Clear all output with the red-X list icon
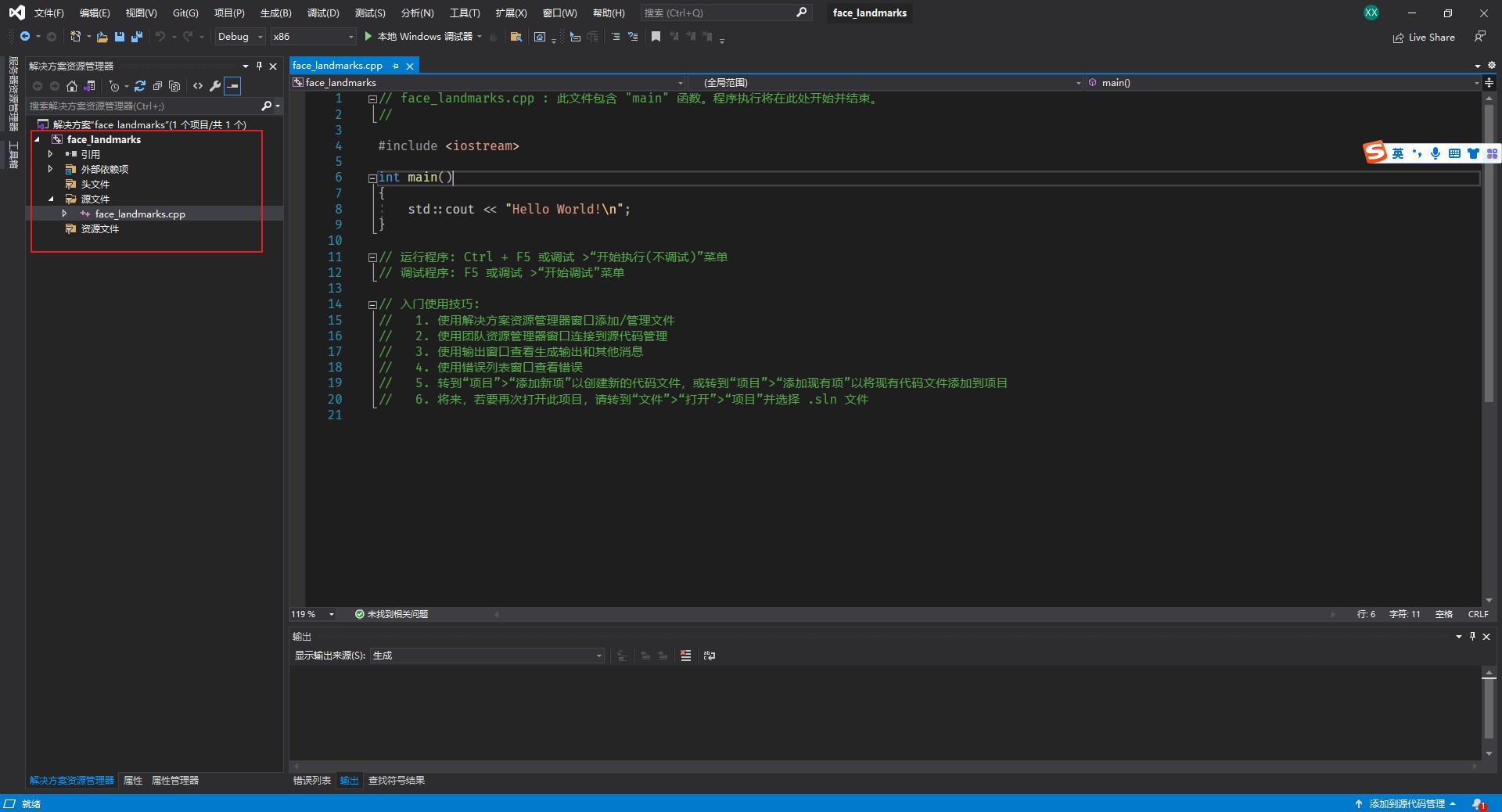Screen dimensions: 1502x812 pos(686,656)
